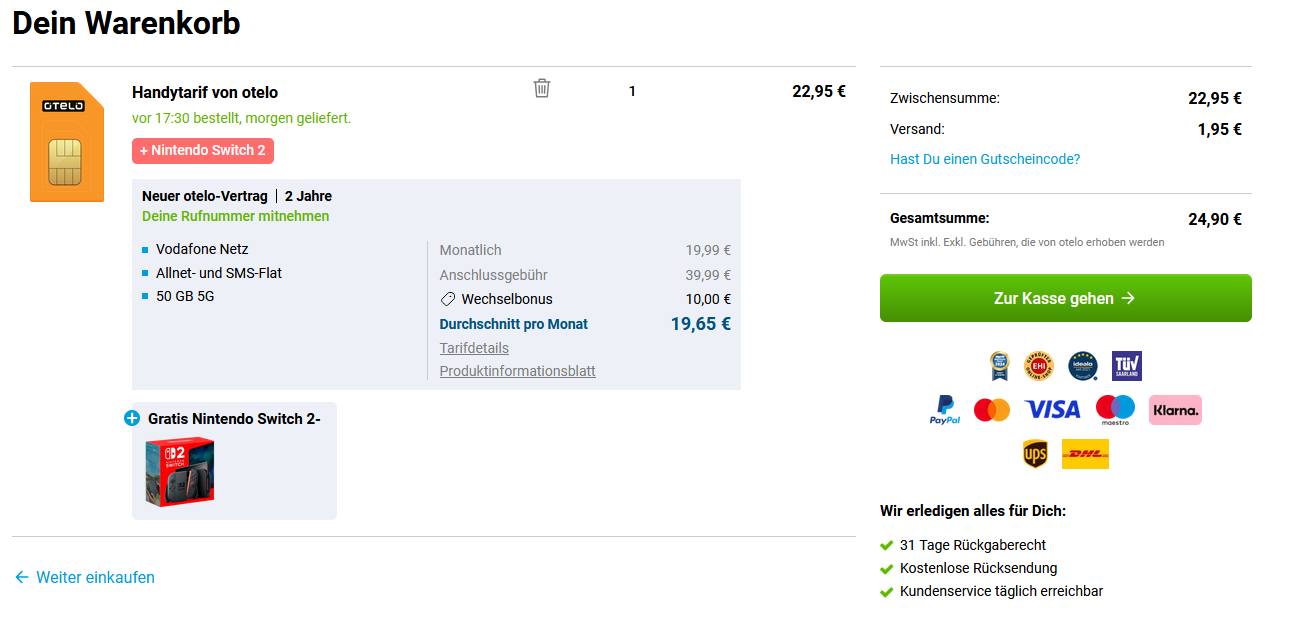1291x643 pixels.
Task: Open the Gutscheincode voucher link
Action: pos(985,159)
